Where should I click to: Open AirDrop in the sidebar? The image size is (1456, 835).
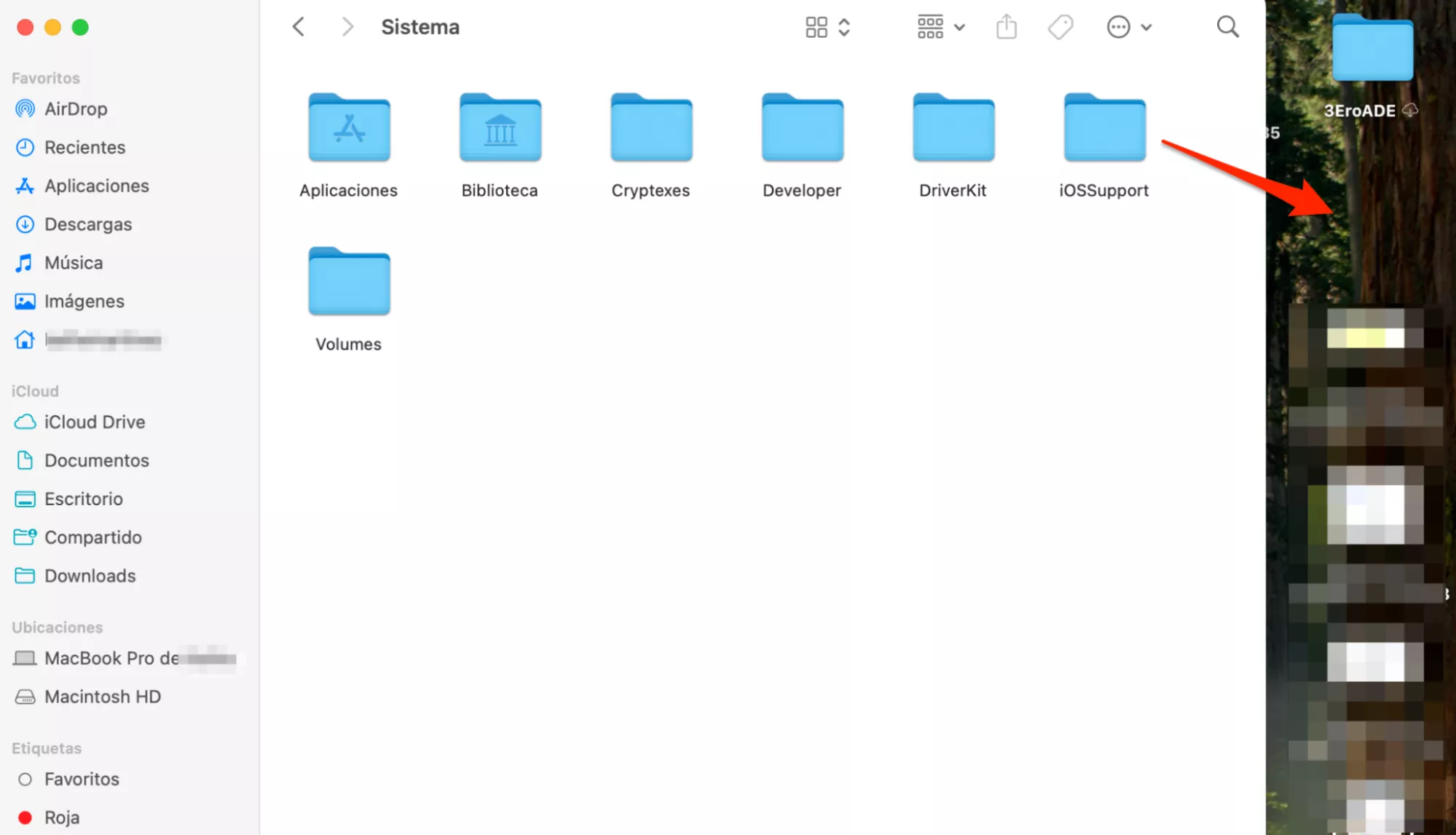[x=76, y=109]
